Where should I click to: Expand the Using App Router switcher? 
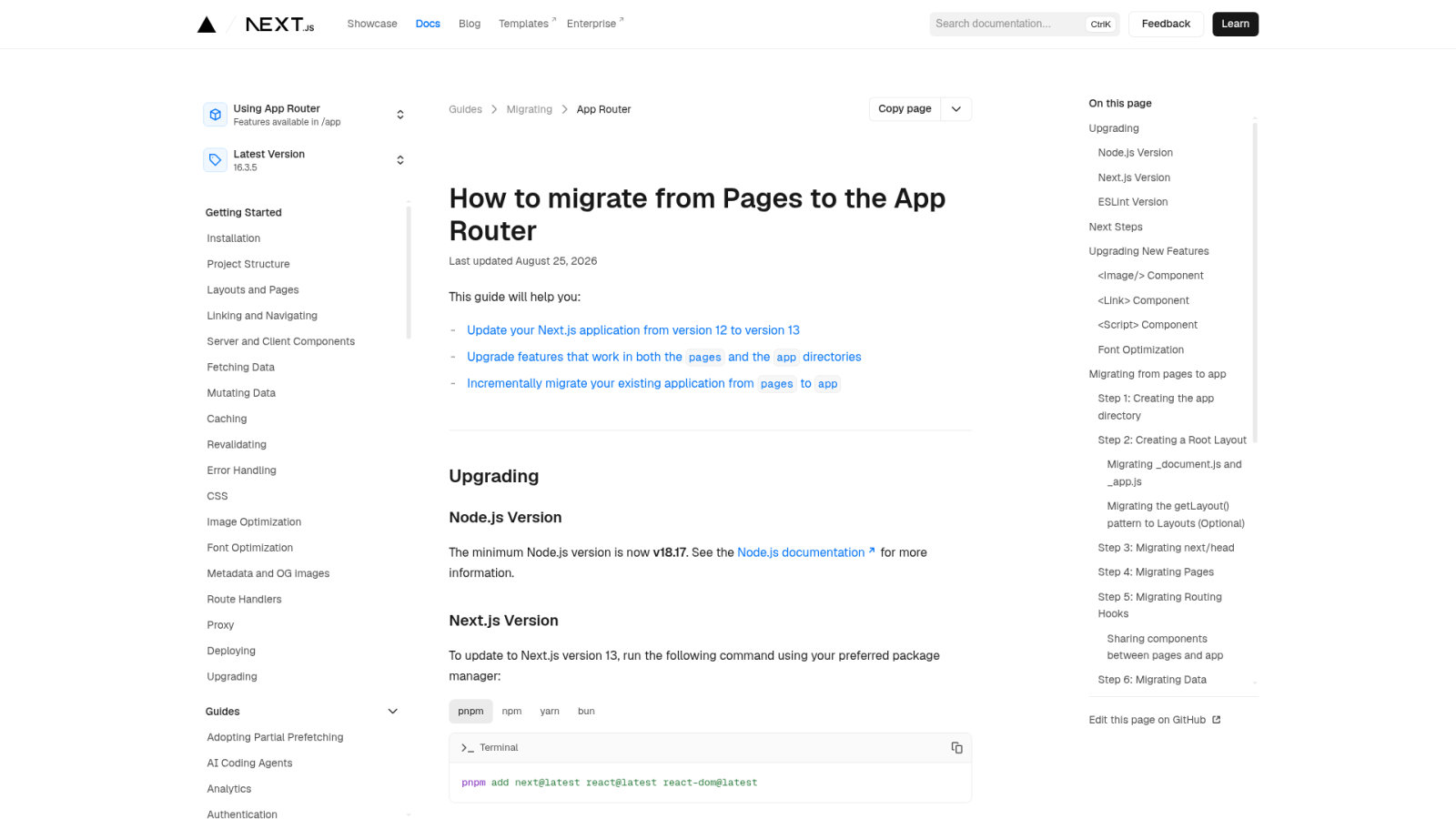point(305,115)
